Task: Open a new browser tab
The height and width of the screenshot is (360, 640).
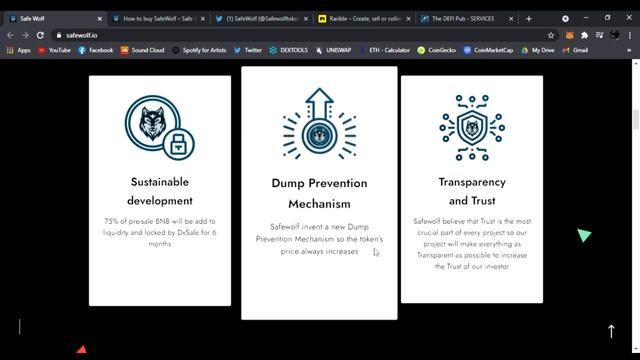Action: point(529,19)
